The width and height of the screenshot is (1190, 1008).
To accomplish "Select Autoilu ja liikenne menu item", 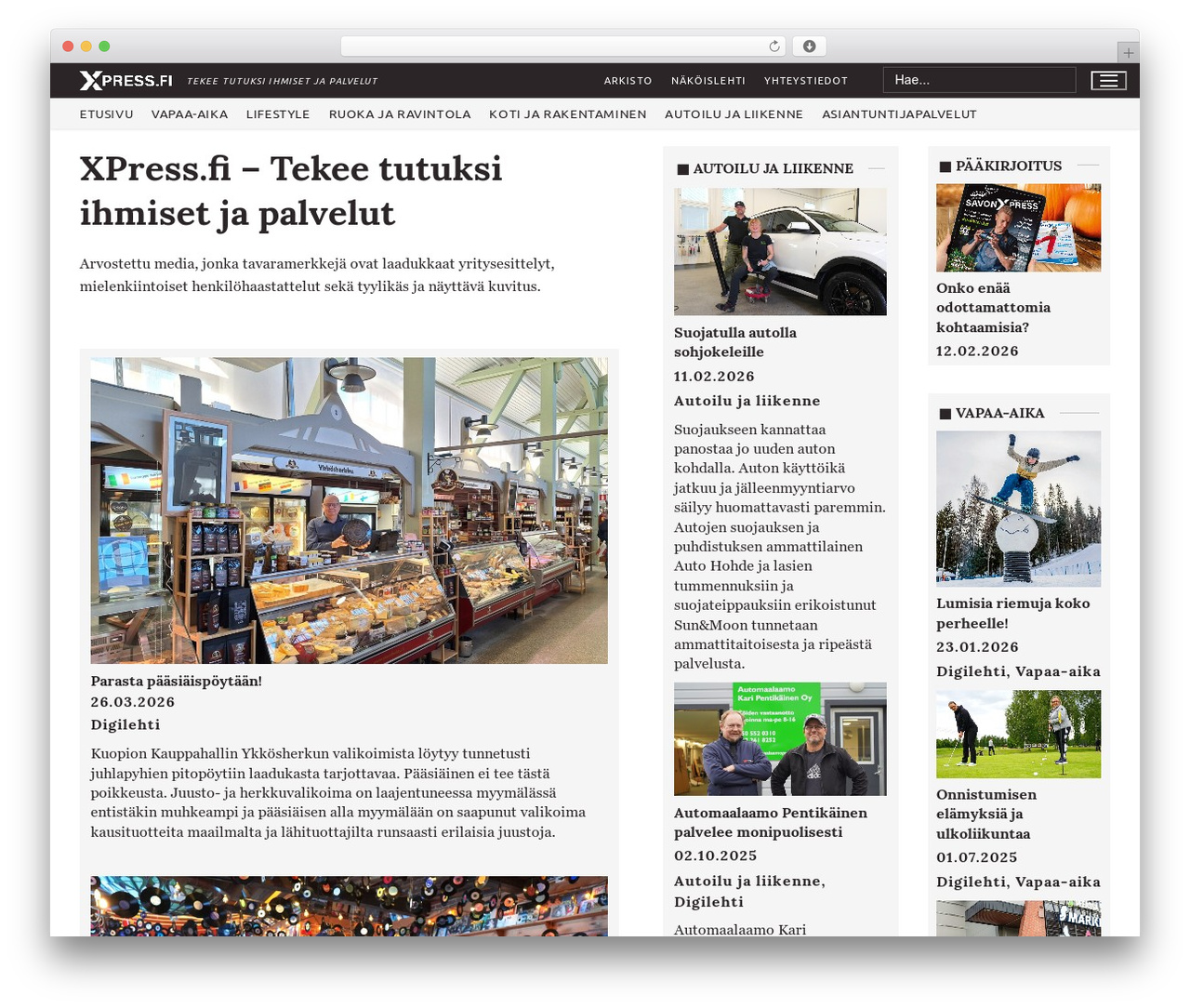I will tap(734, 114).
